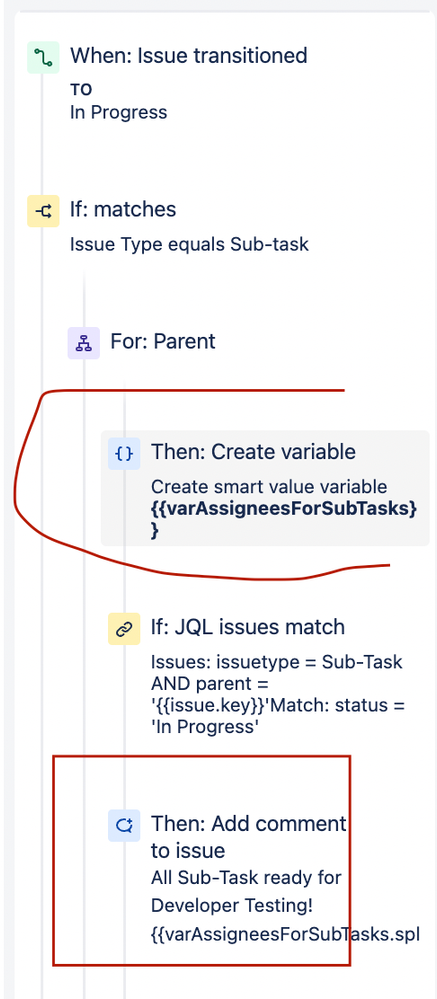
Task: Open the If: matches condition component
Action: (123, 210)
